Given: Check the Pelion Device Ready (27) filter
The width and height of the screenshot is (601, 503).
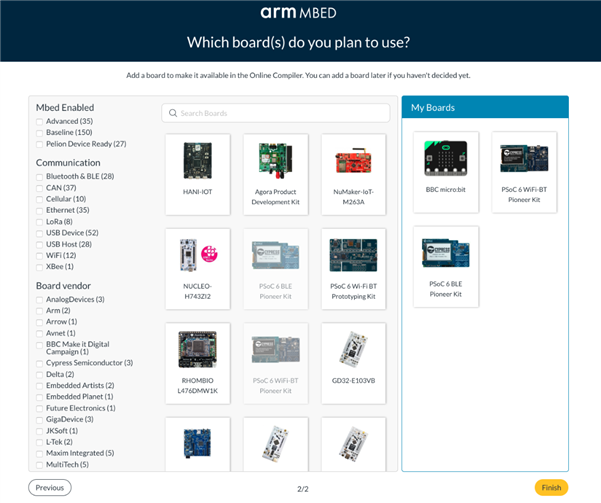Looking at the screenshot, I should [x=39, y=144].
